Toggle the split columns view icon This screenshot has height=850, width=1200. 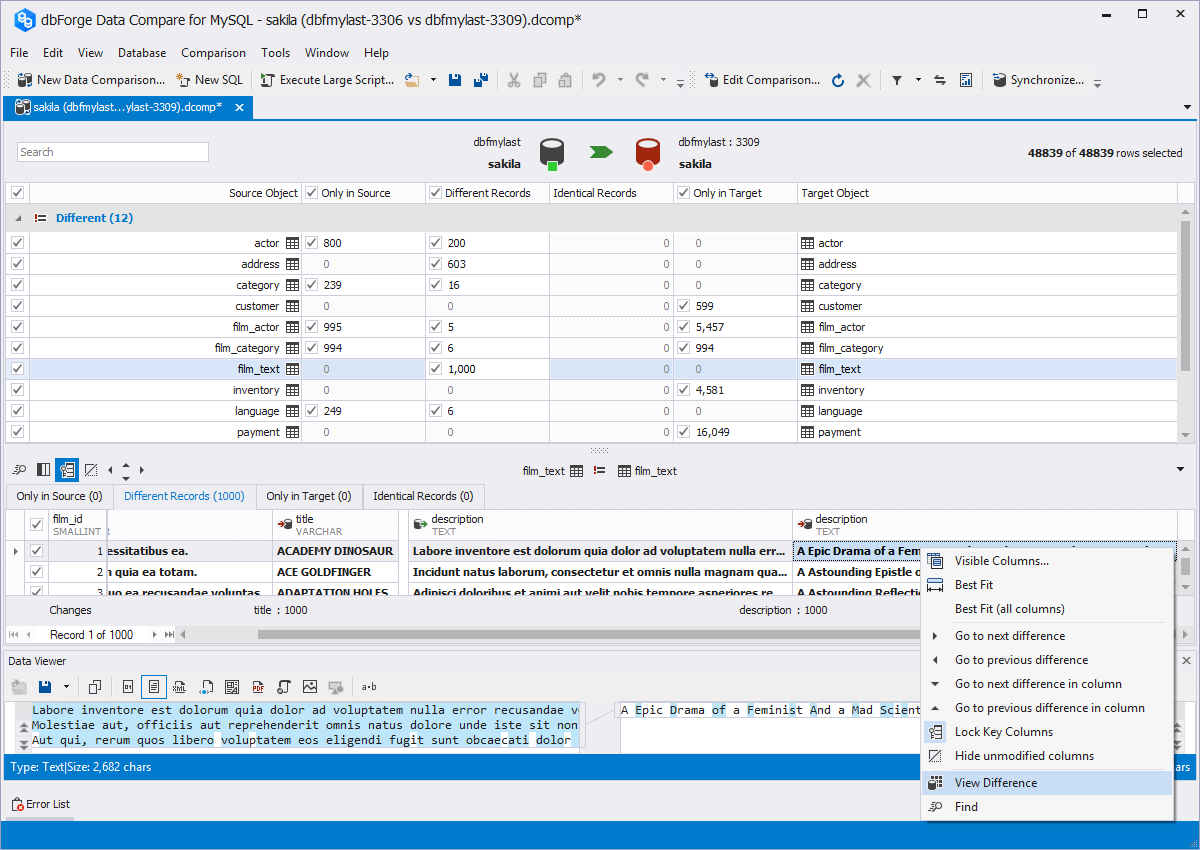point(44,469)
